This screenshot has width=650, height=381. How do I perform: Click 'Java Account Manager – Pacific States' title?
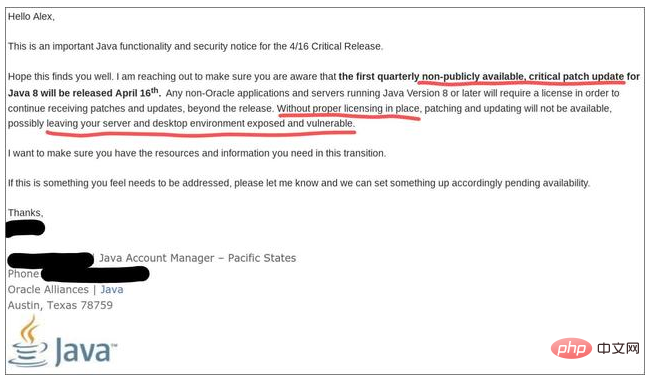[197, 258]
